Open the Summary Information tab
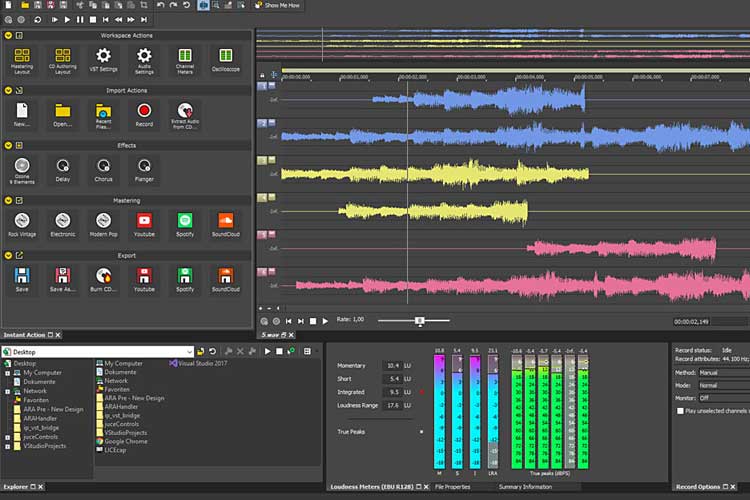 [x=525, y=487]
